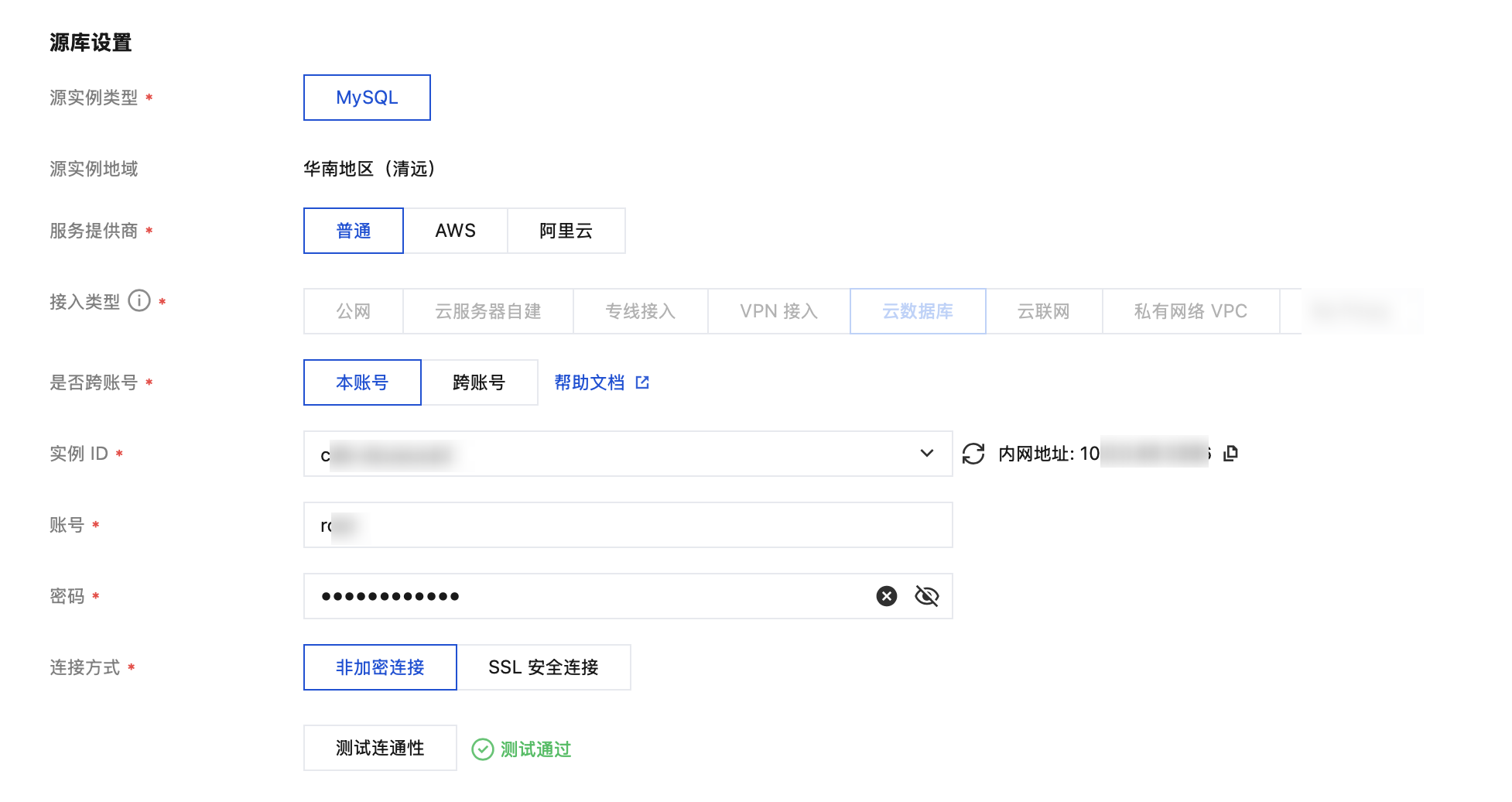Select the 云数据库 access type tab

918,311
